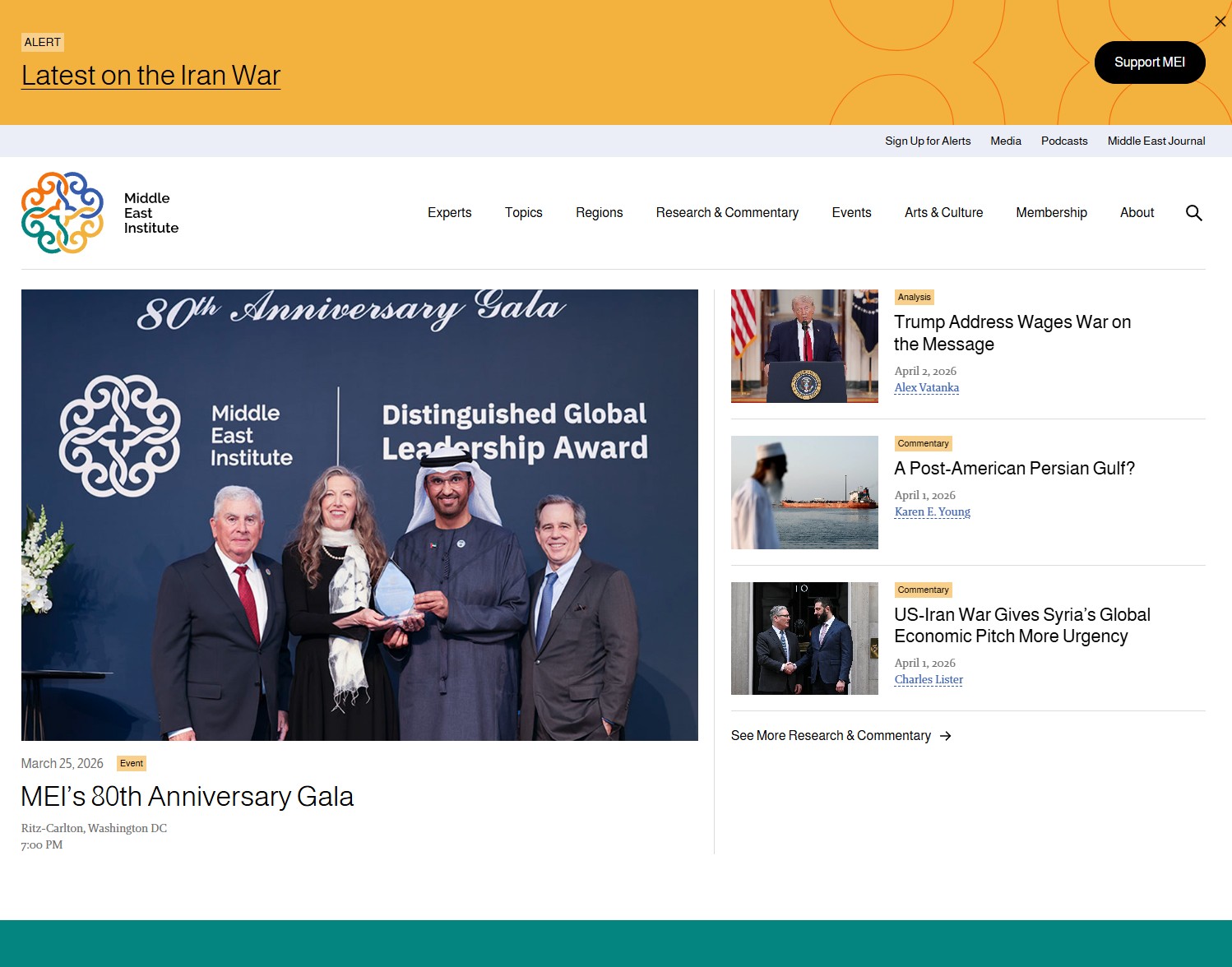Viewport: 1232px width, 967px height.
Task: Click arrow next to See More Research
Action: pyautogui.click(x=946, y=736)
